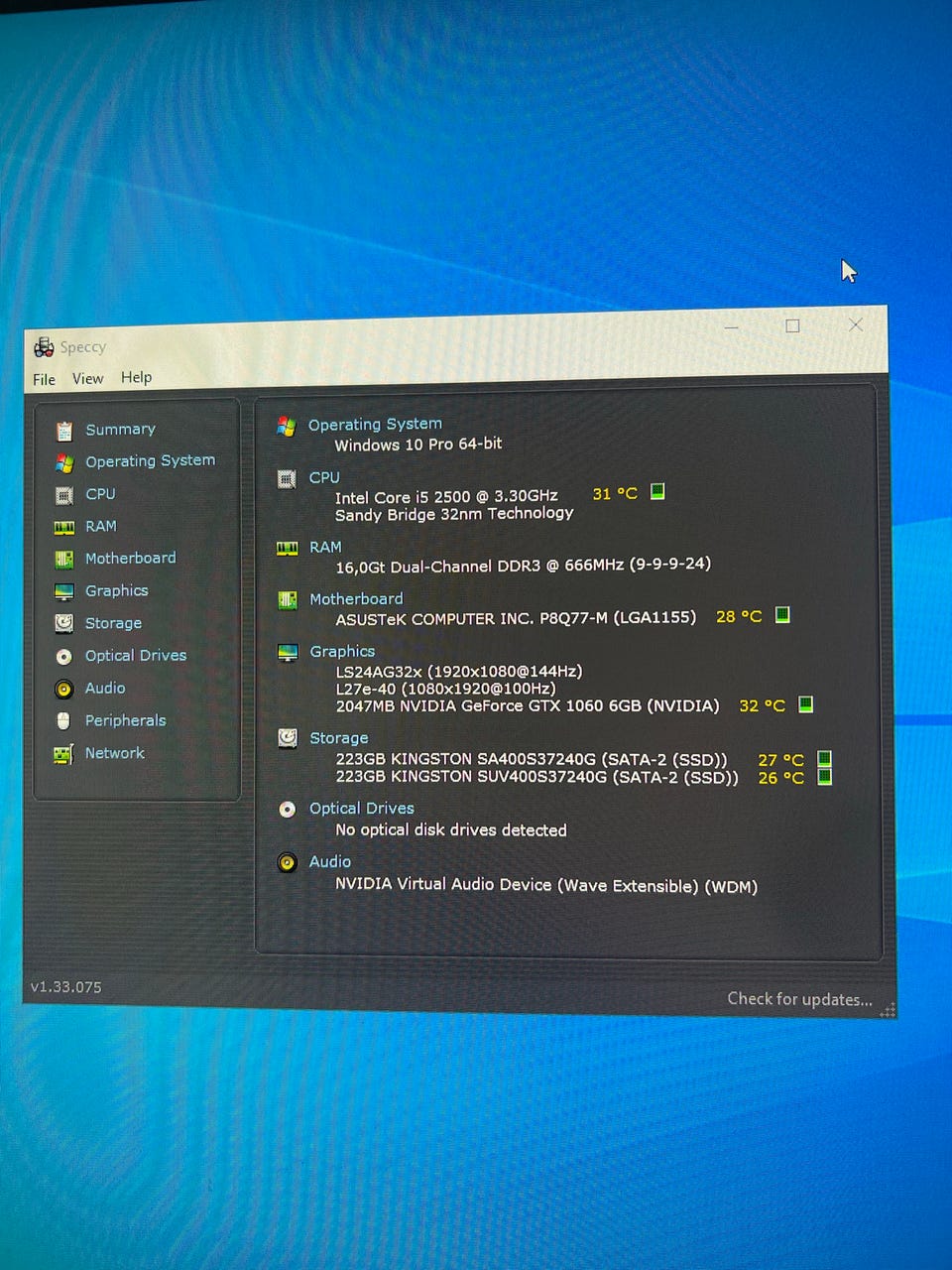The height and width of the screenshot is (1270, 952).
Task: Click the Peripherals mouse icon in sidebar
Action: point(64,720)
